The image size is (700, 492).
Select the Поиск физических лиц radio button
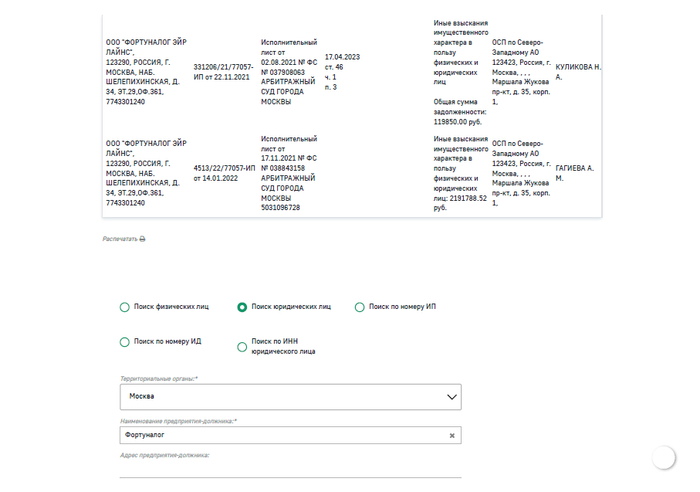click(125, 307)
